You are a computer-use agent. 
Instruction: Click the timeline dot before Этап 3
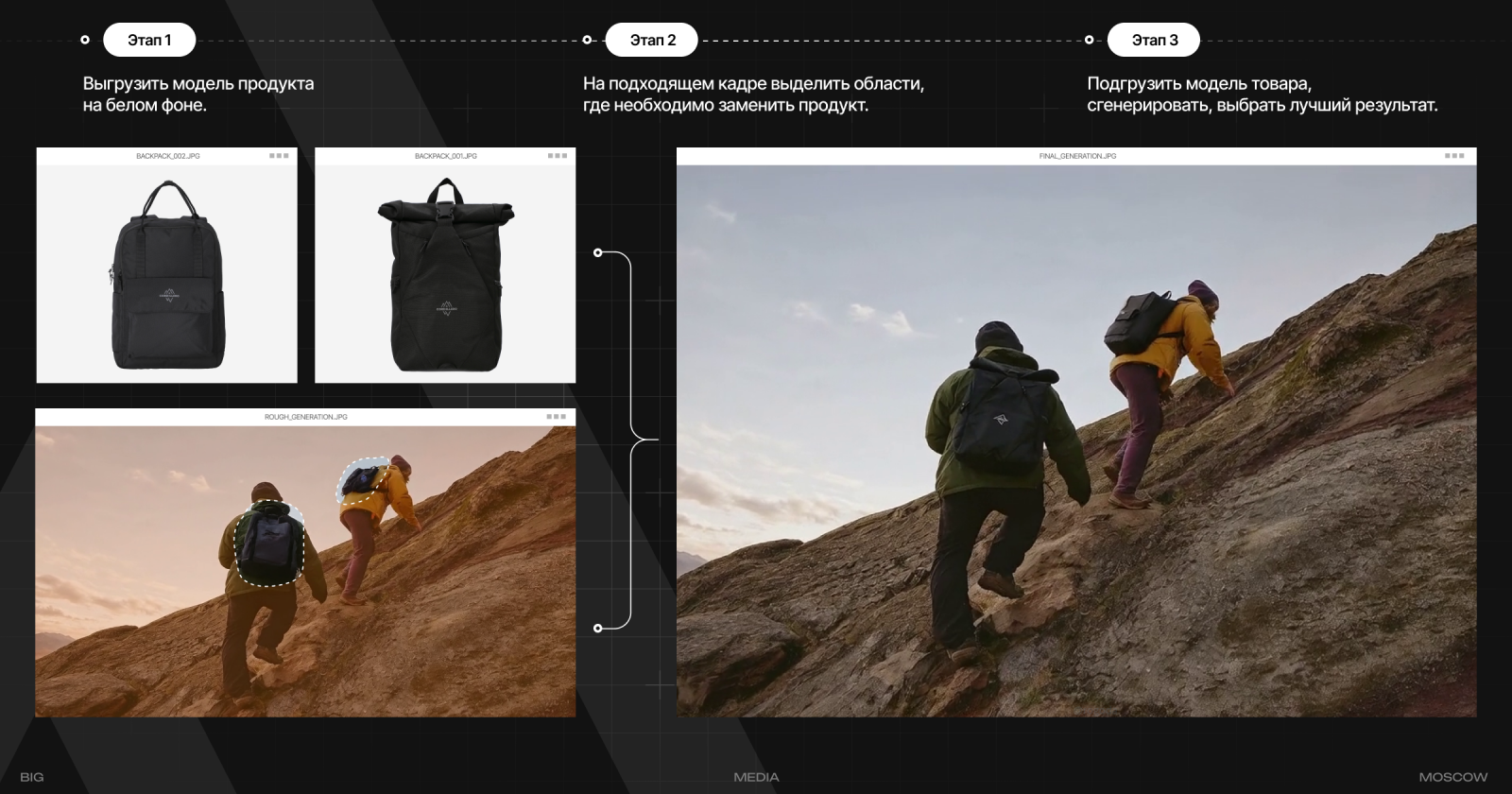click(x=1089, y=40)
